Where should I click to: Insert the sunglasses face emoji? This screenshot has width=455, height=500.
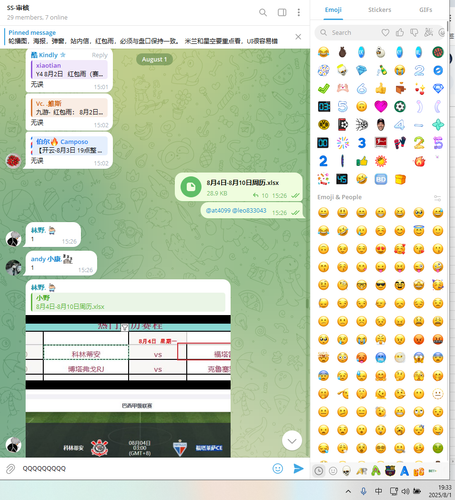[x=381, y=285]
